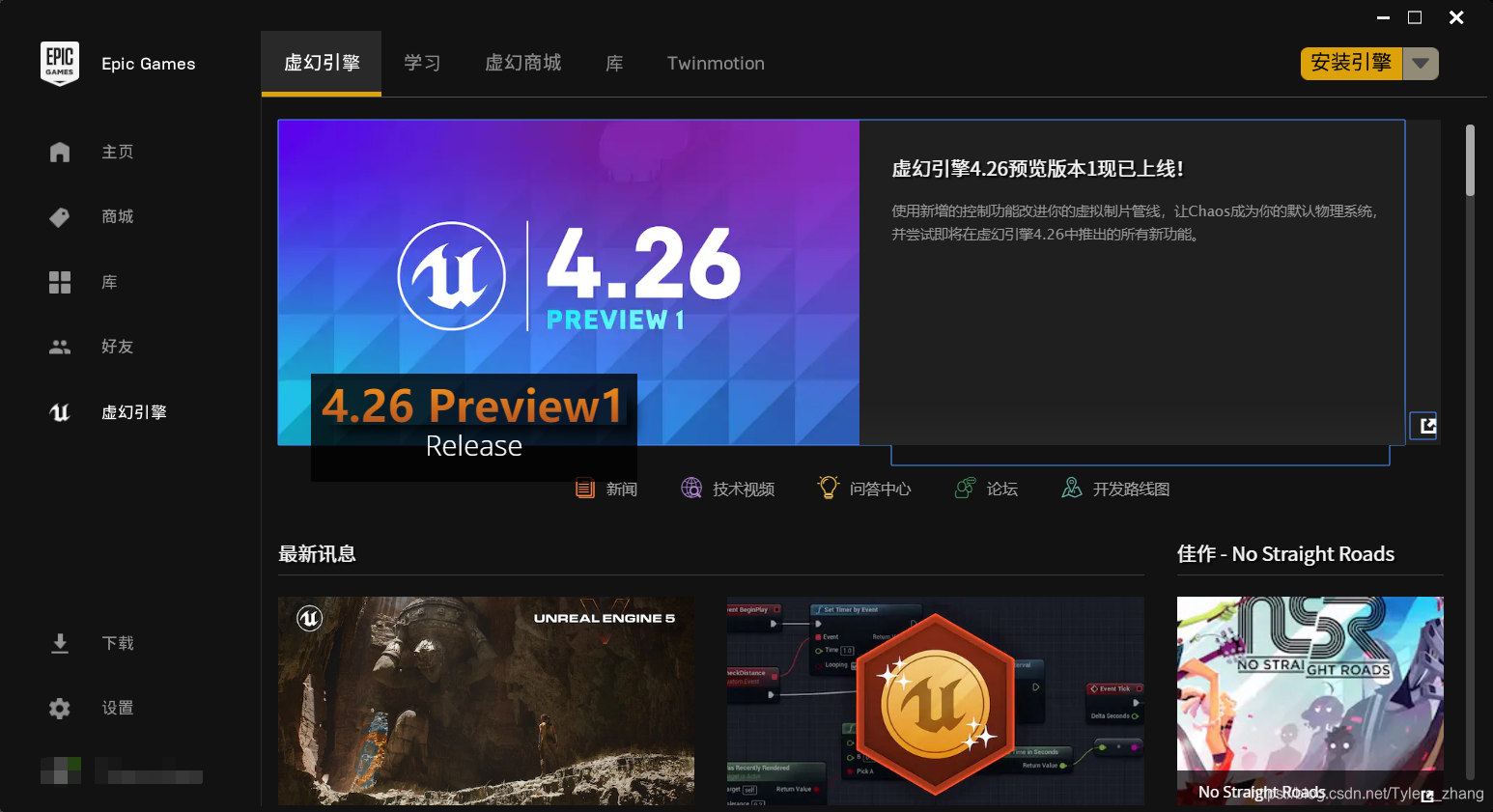Select 下载 in the sidebar
Screen dimensions: 1493x812
[118, 643]
